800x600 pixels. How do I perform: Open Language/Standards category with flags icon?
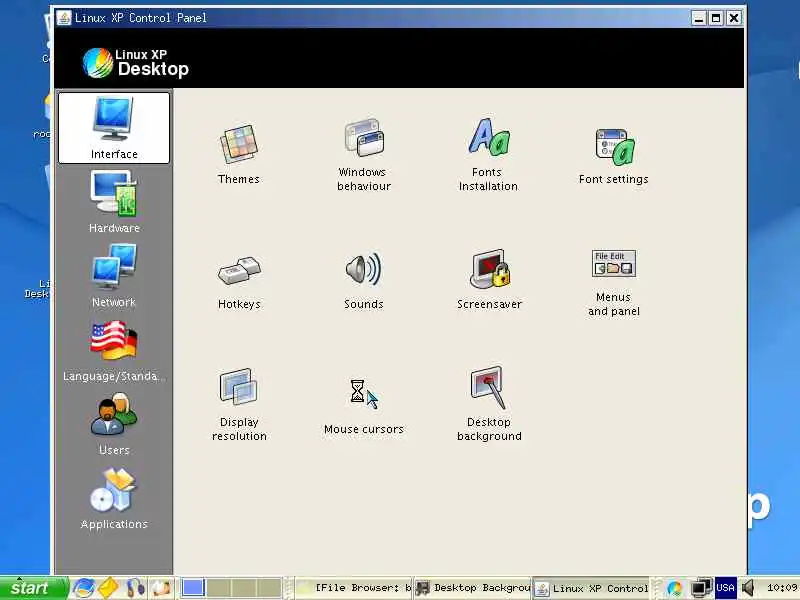coord(114,351)
